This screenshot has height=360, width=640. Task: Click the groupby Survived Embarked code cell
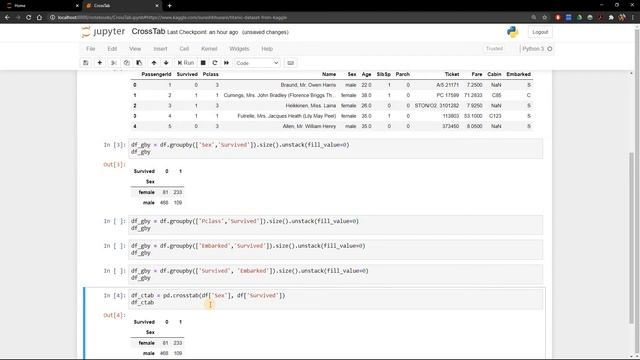click(336, 274)
